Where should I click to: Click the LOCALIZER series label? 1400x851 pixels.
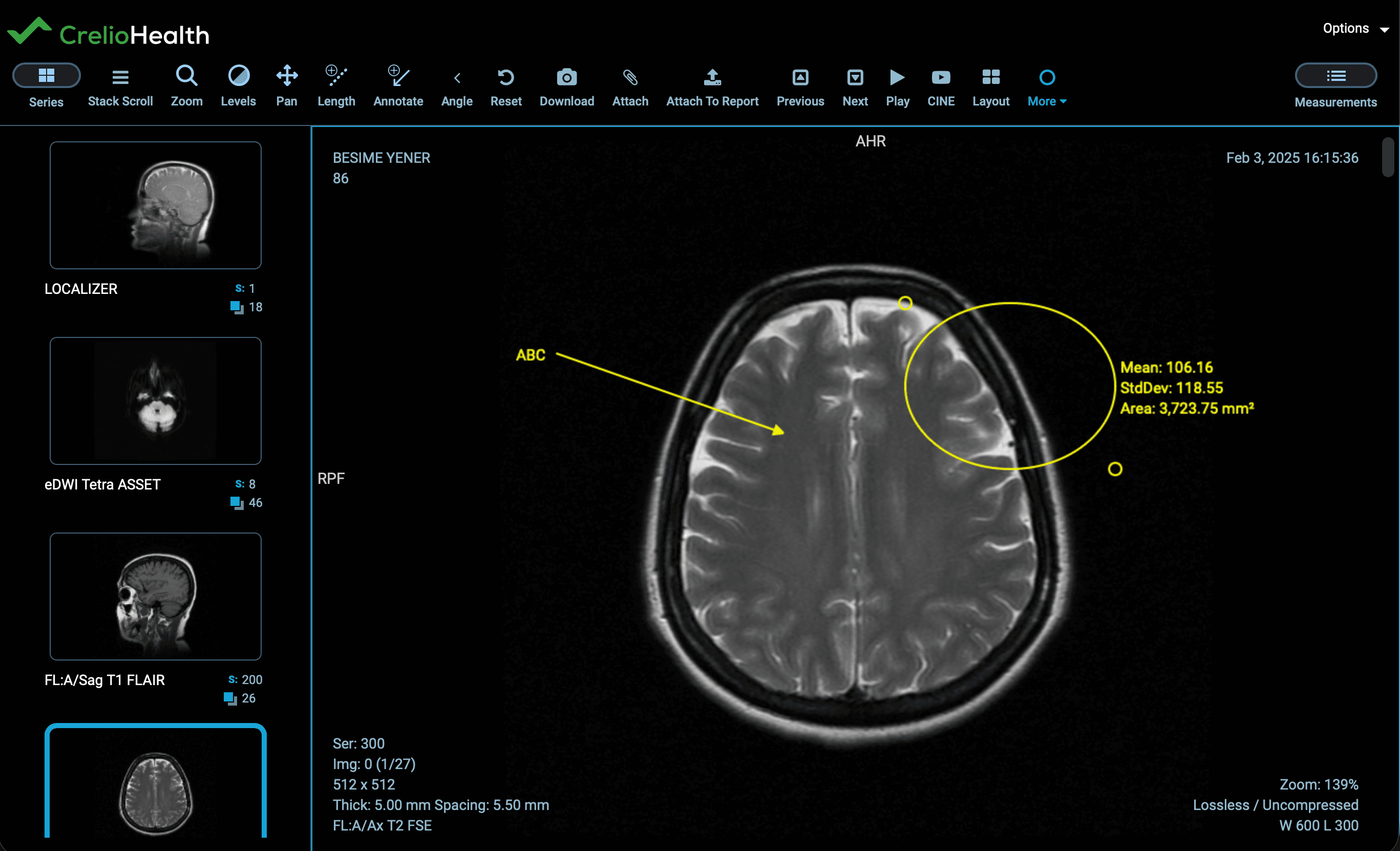point(81,289)
